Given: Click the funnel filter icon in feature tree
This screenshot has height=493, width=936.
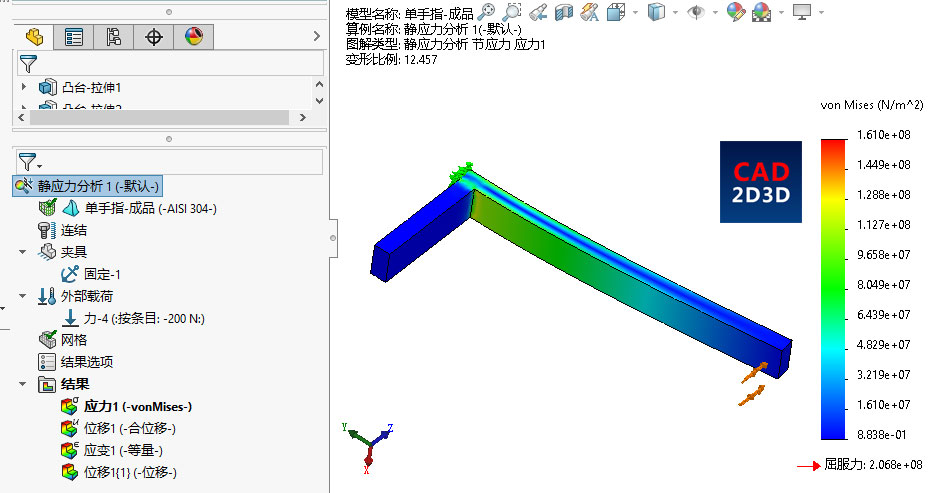Looking at the screenshot, I should [x=28, y=63].
